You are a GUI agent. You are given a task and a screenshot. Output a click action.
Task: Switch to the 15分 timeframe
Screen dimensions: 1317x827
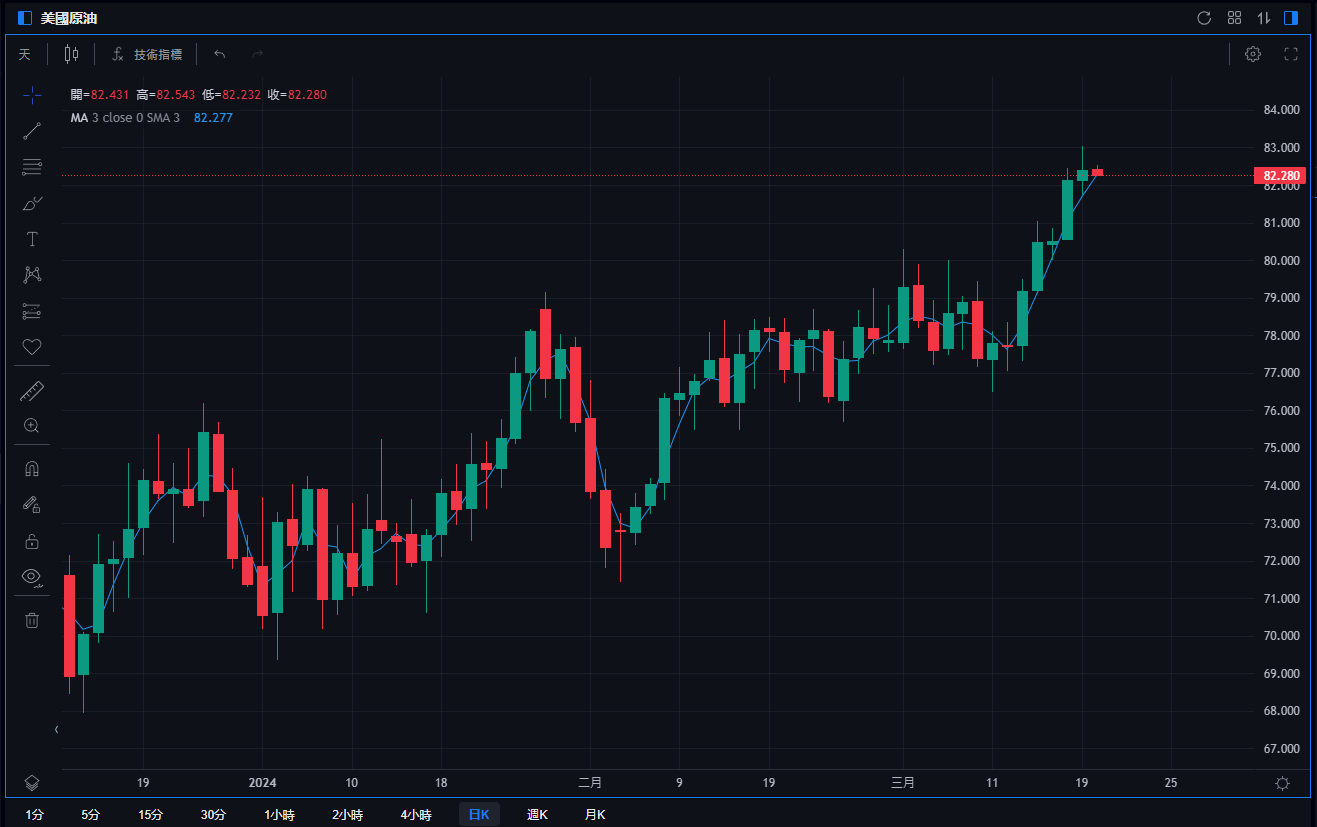click(x=150, y=814)
